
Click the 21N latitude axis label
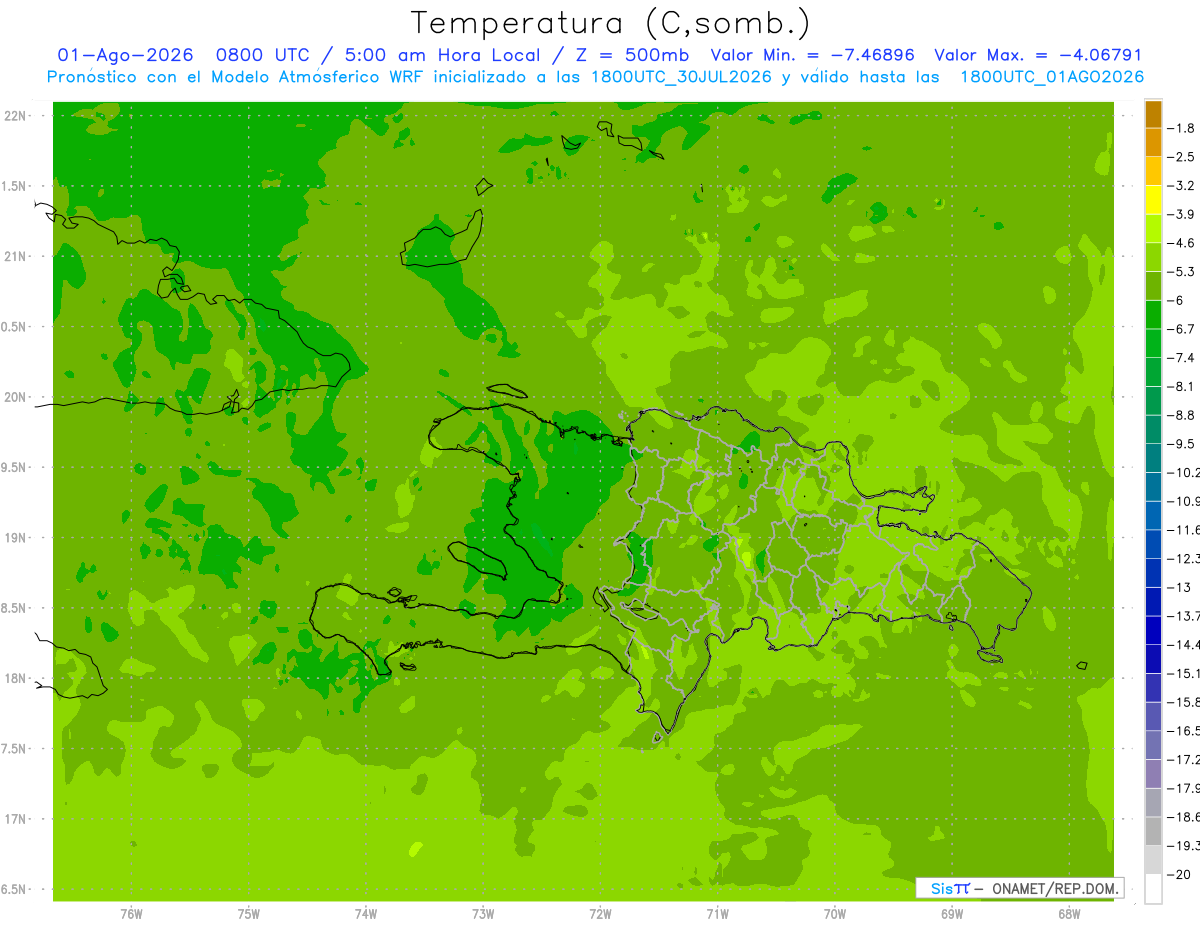(x=16, y=257)
